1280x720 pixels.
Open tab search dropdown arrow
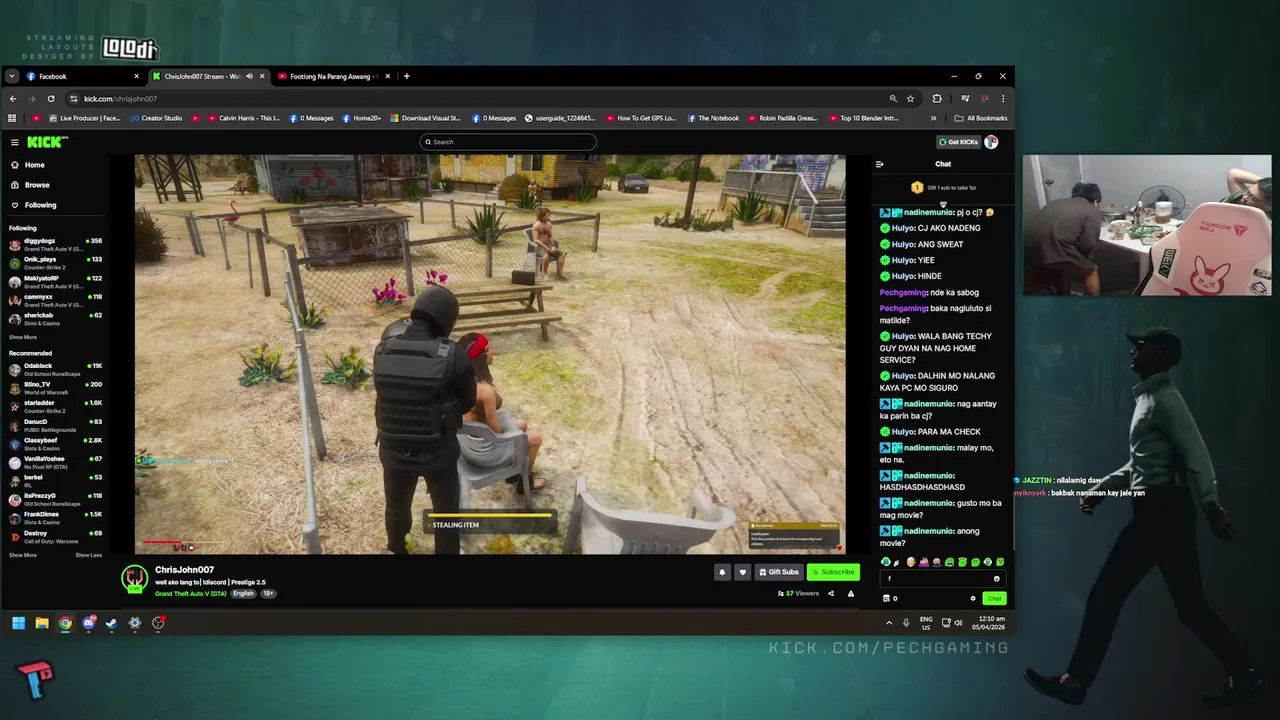pyautogui.click(x=12, y=76)
